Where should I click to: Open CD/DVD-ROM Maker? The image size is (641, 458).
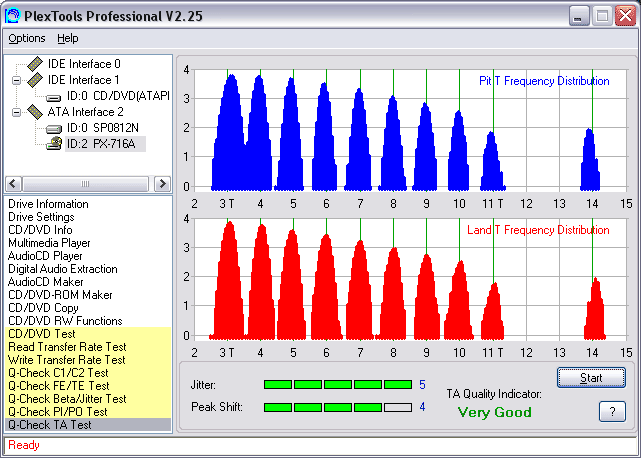point(60,295)
